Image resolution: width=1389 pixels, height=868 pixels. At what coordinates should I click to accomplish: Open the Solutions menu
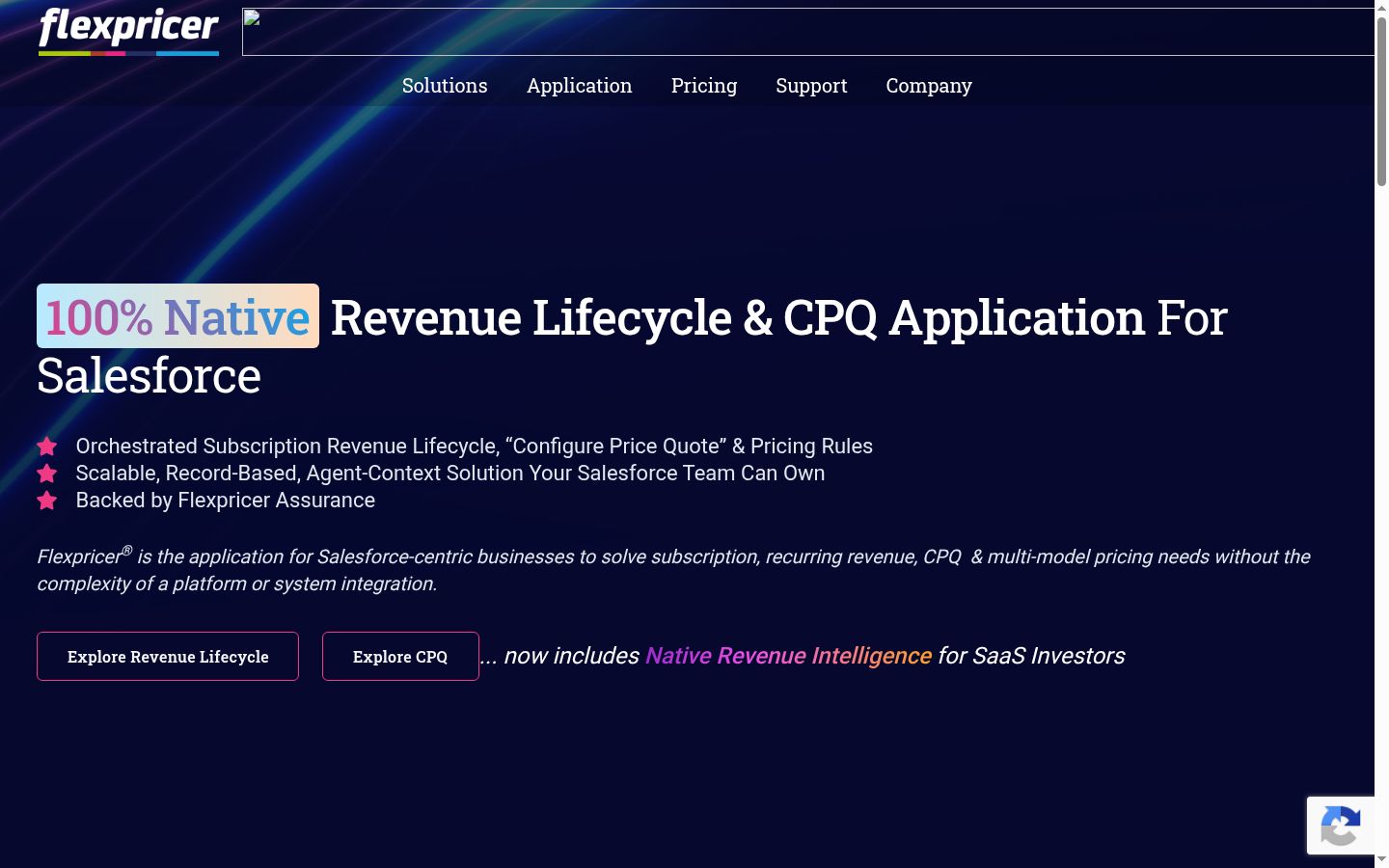[x=445, y=86]
